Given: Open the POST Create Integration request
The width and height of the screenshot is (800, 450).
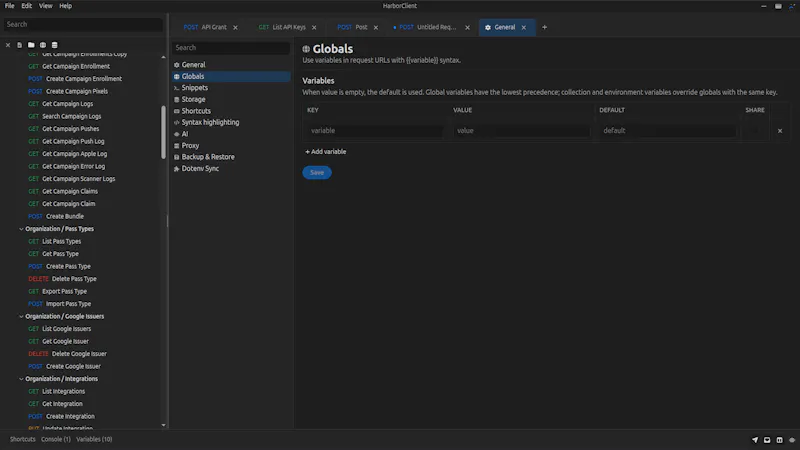Looking at the screenshot, I should coord(61,416).
